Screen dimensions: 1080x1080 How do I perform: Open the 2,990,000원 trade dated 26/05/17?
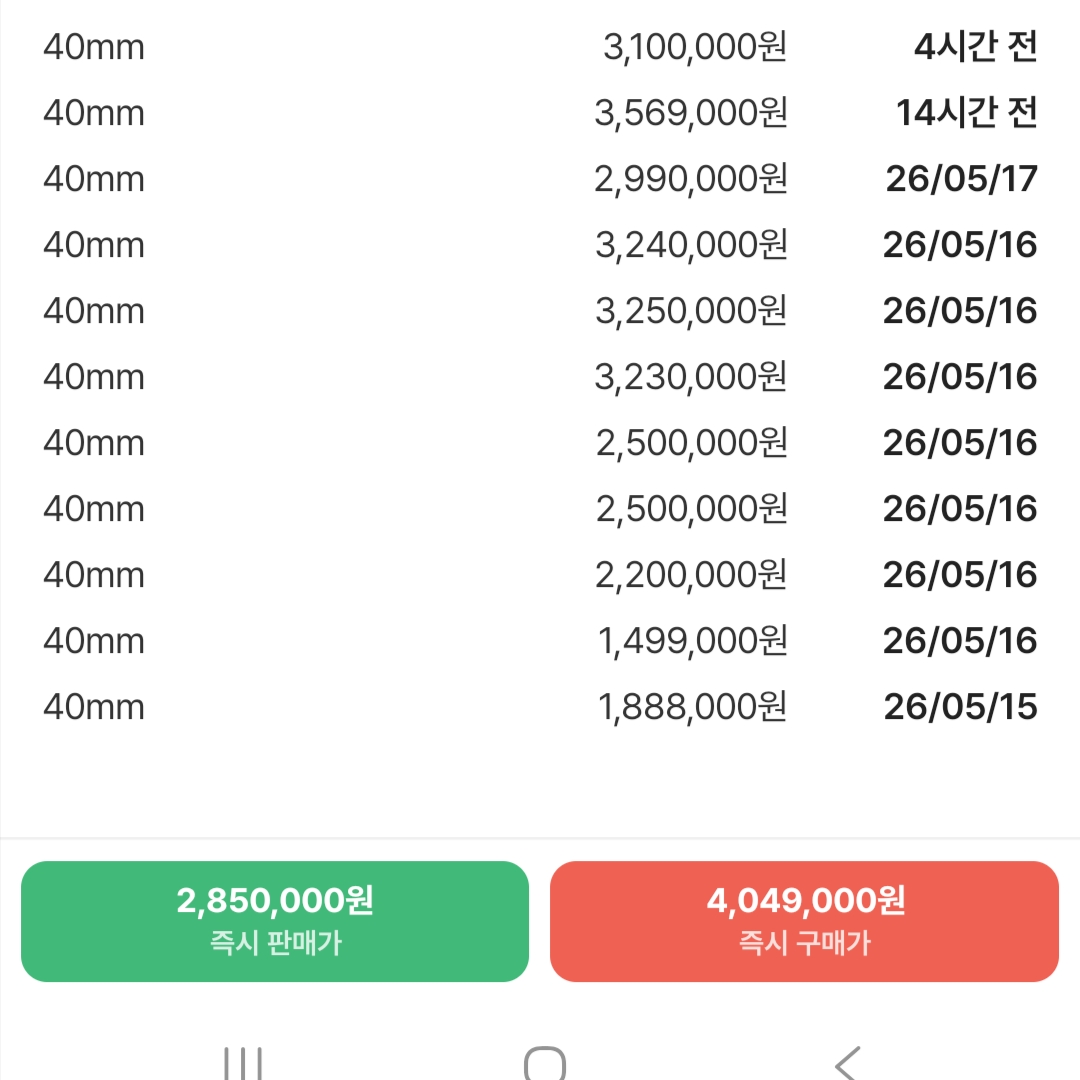(x=540, y=178)
